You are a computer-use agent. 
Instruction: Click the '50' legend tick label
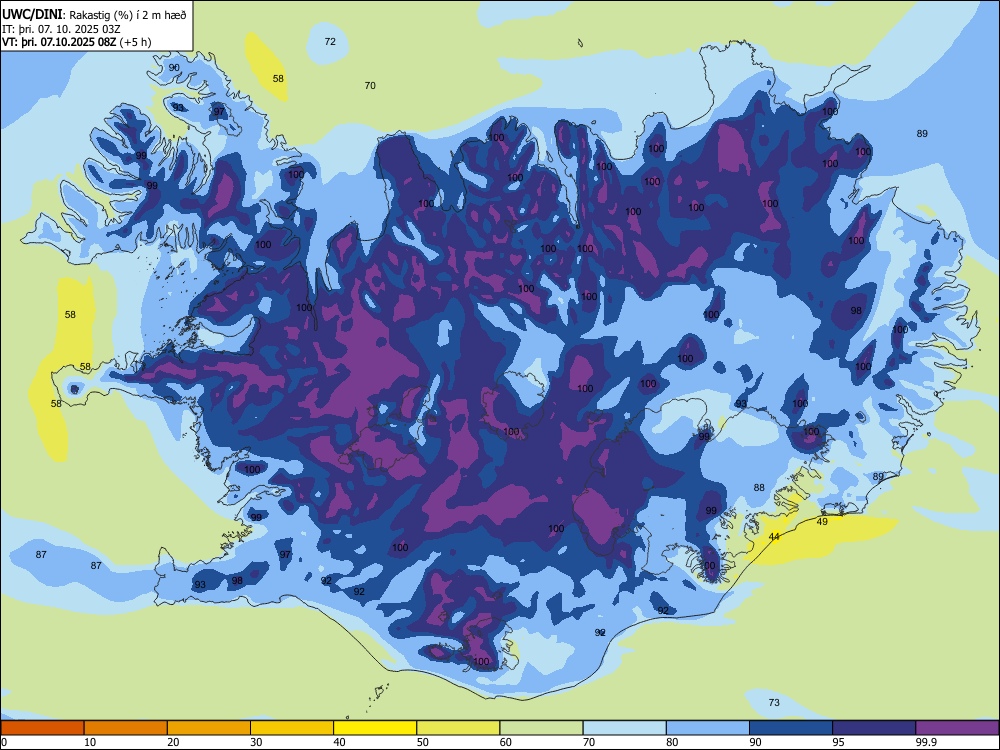click(x=423, y=742)
